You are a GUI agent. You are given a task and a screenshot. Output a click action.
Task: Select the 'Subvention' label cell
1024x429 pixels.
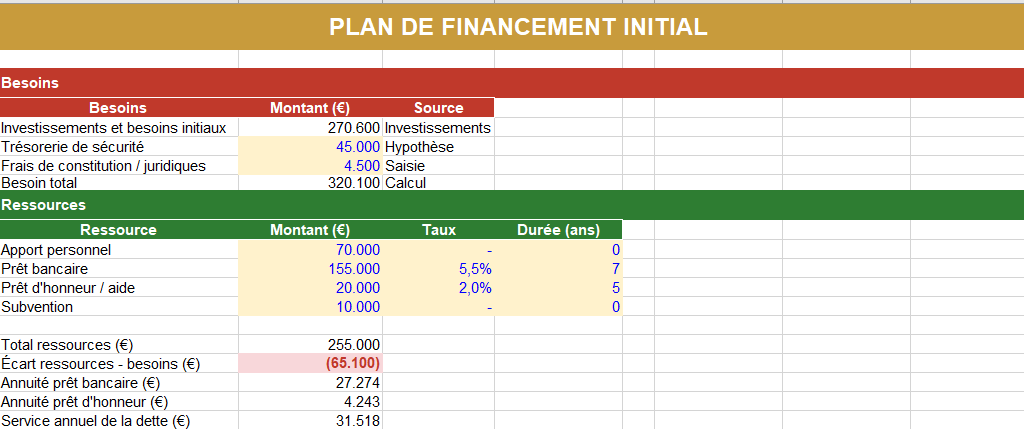pos(119,306)
